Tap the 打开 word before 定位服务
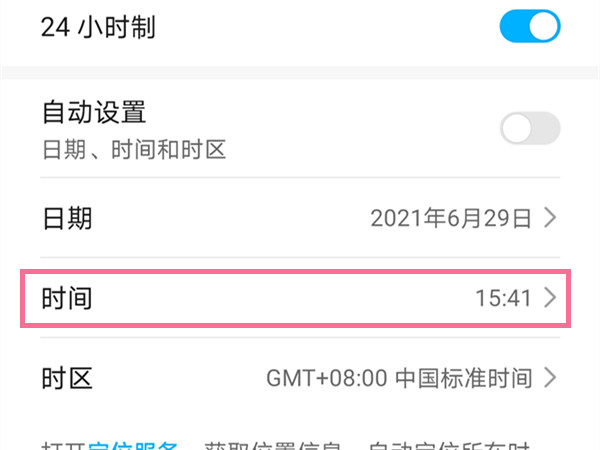Viewport: 600px width, 450px height. pyautogui.click(x=64, y=445)
